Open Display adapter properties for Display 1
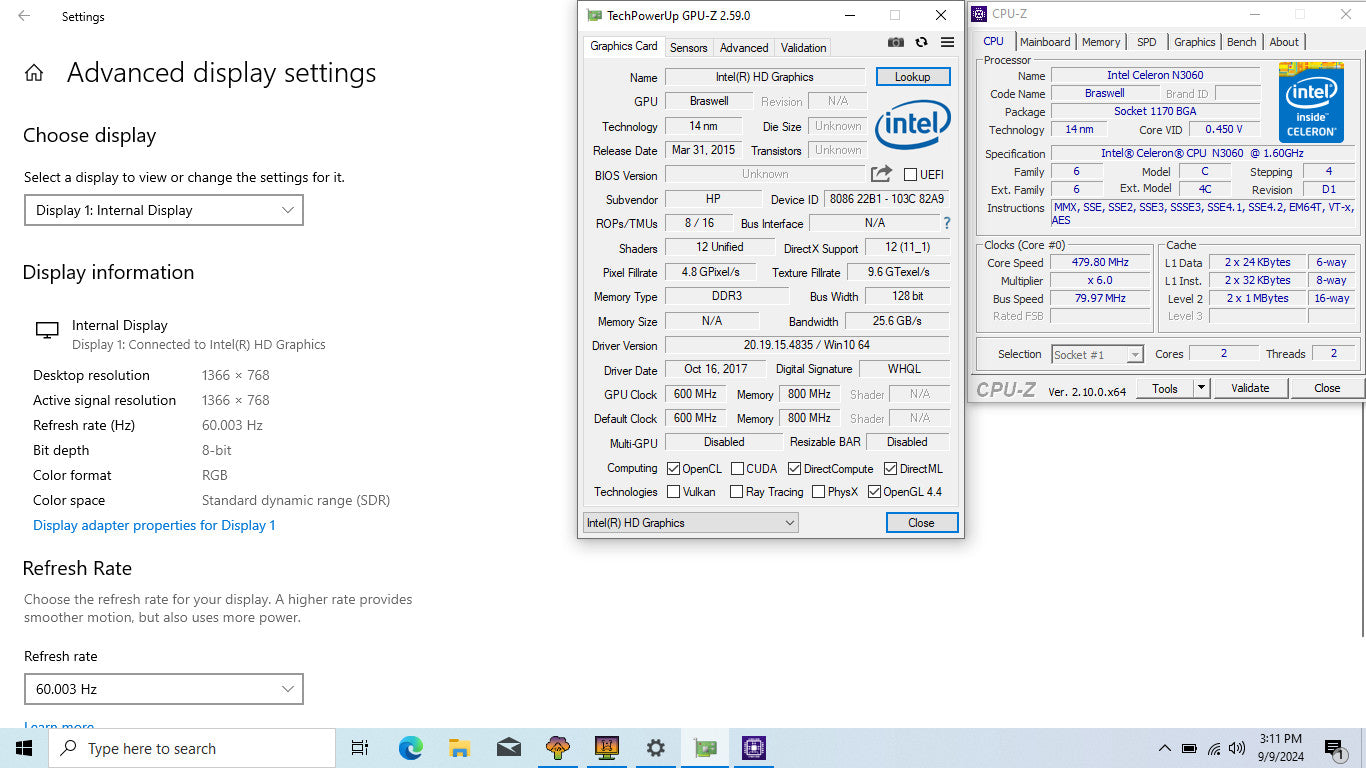 coord(154,525)
